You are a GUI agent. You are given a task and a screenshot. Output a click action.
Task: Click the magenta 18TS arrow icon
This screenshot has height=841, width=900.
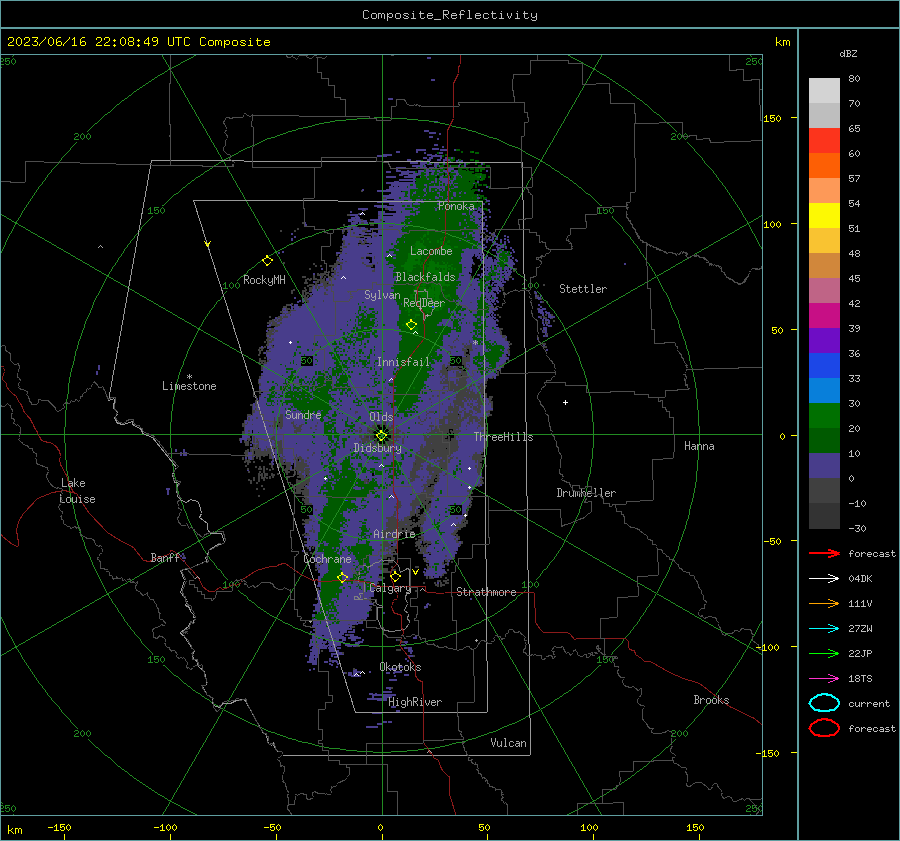824,679
